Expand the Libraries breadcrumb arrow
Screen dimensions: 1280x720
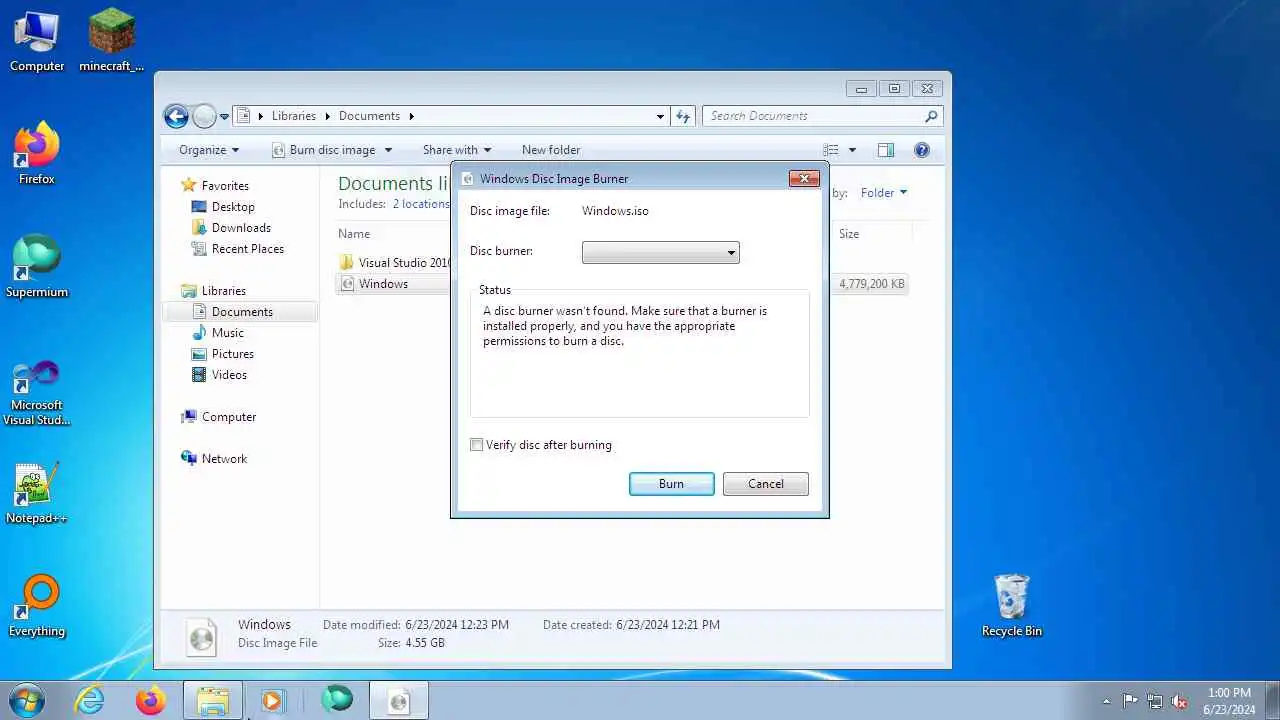point(326,116)
